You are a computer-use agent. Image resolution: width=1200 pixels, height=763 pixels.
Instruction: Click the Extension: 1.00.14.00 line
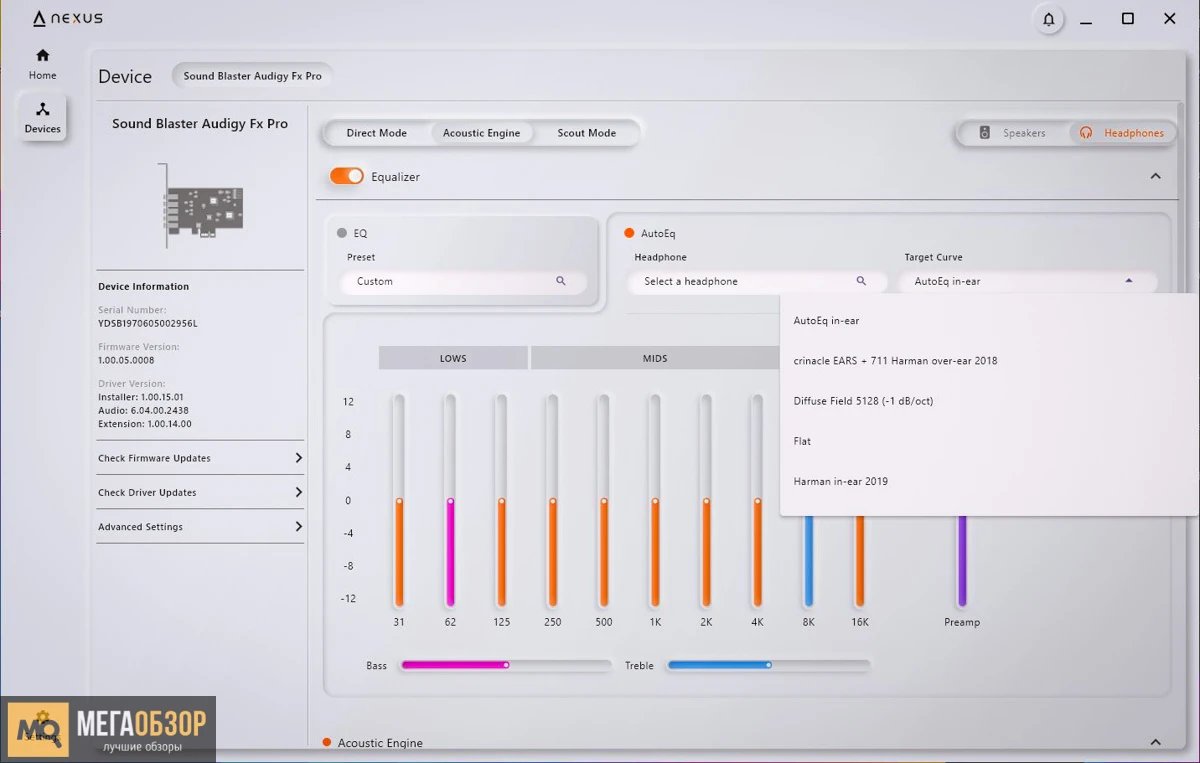coord(145,424)
